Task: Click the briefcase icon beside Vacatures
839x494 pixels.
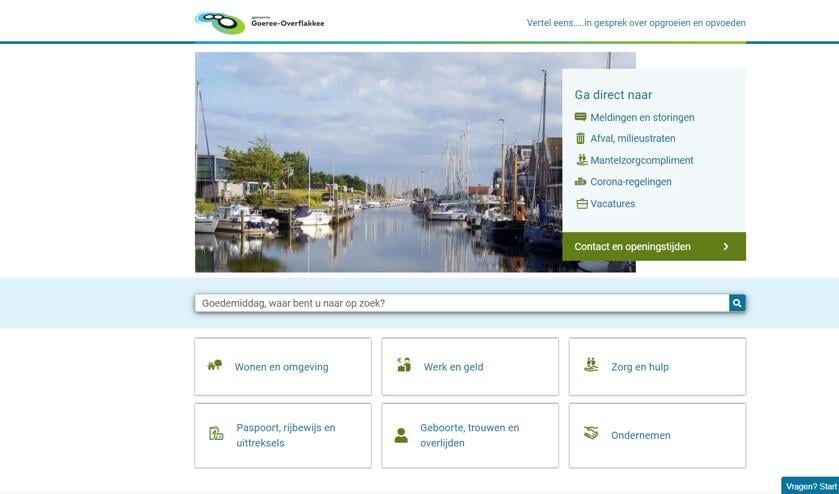Action: click(x=582, y=203)
